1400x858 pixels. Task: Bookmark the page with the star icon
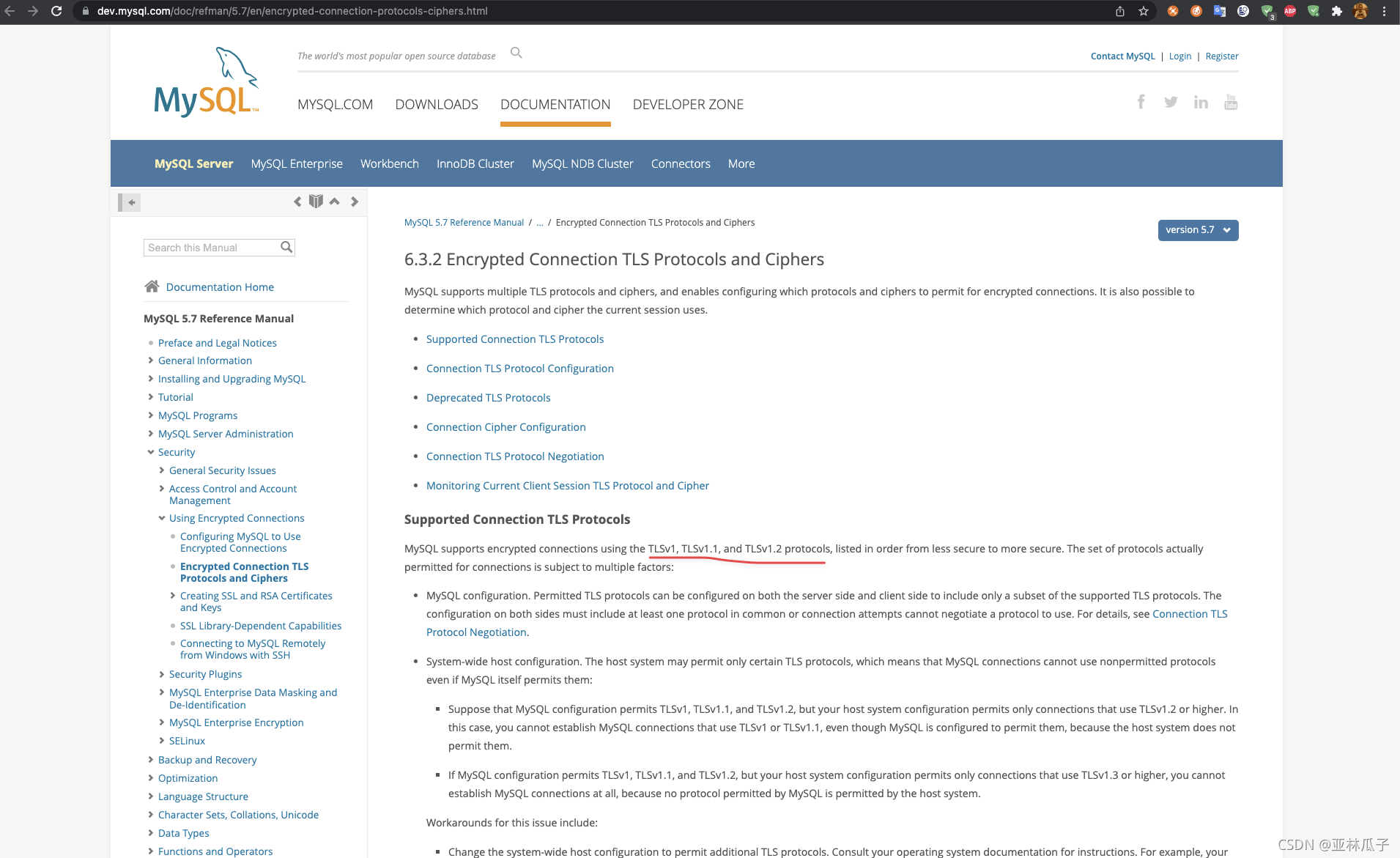(x=1144, y=11)
